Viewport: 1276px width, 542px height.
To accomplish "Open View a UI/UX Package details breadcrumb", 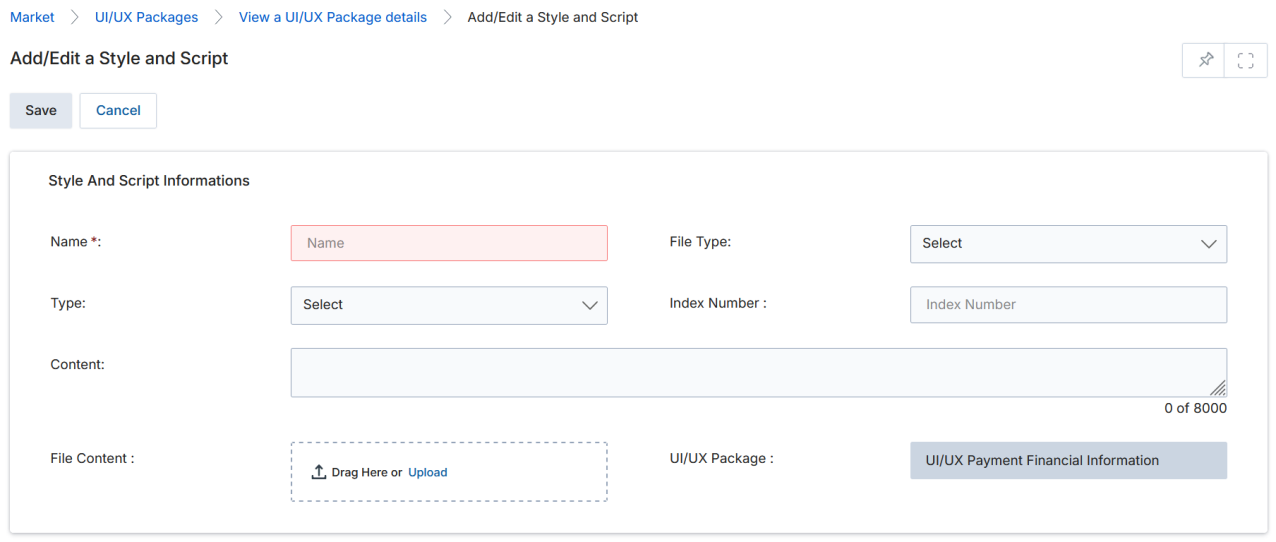I will [x=333, y=17].
